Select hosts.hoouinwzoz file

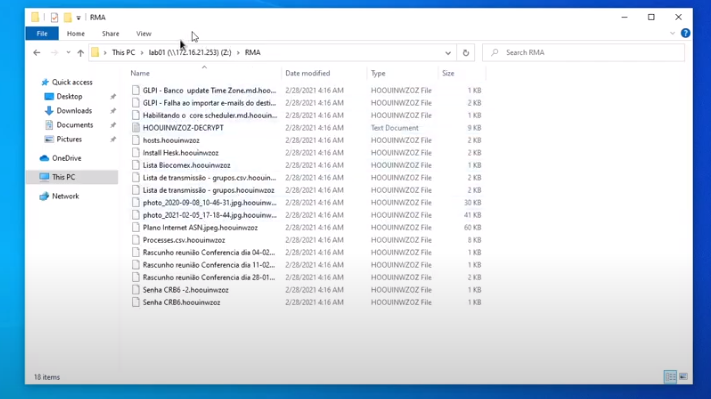pos(171,140)
